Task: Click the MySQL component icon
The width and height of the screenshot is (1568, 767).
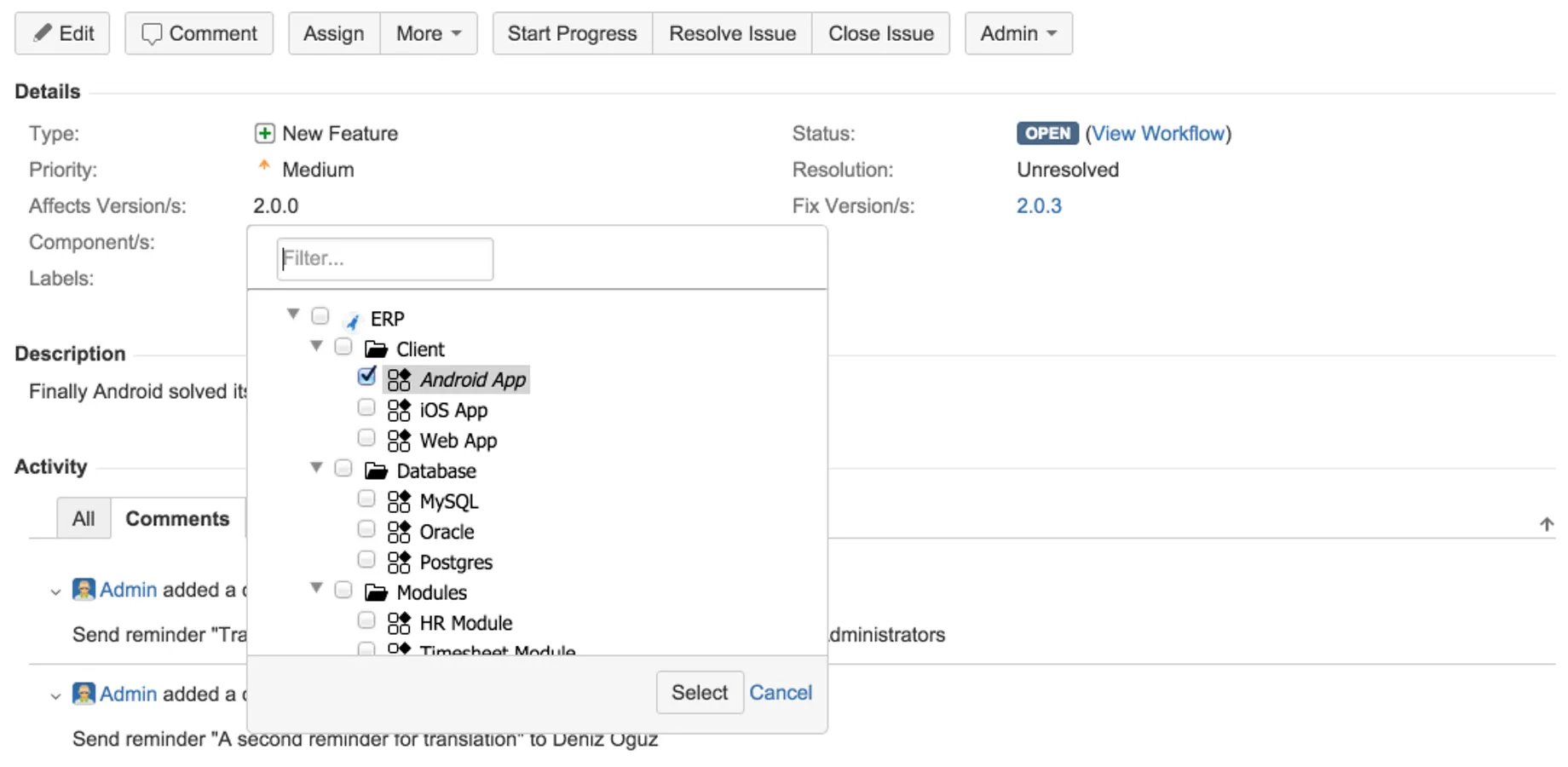Action: pos(399,502)
